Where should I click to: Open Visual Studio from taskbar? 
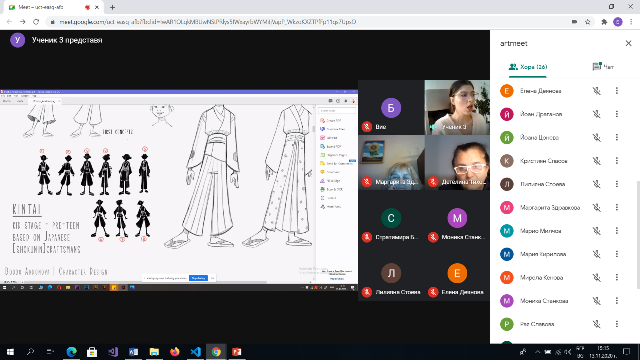point(113,351)
